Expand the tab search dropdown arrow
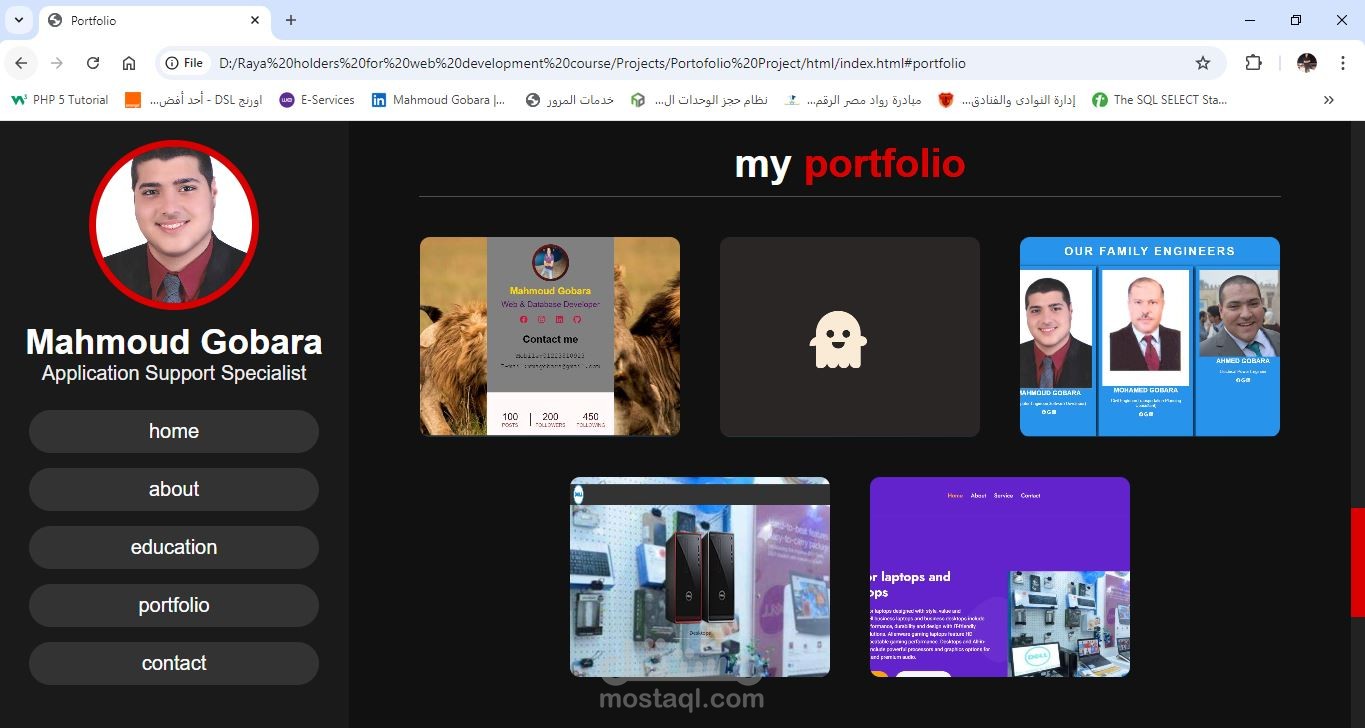This screenshot has width=1365, height=728. coord(19,20)
